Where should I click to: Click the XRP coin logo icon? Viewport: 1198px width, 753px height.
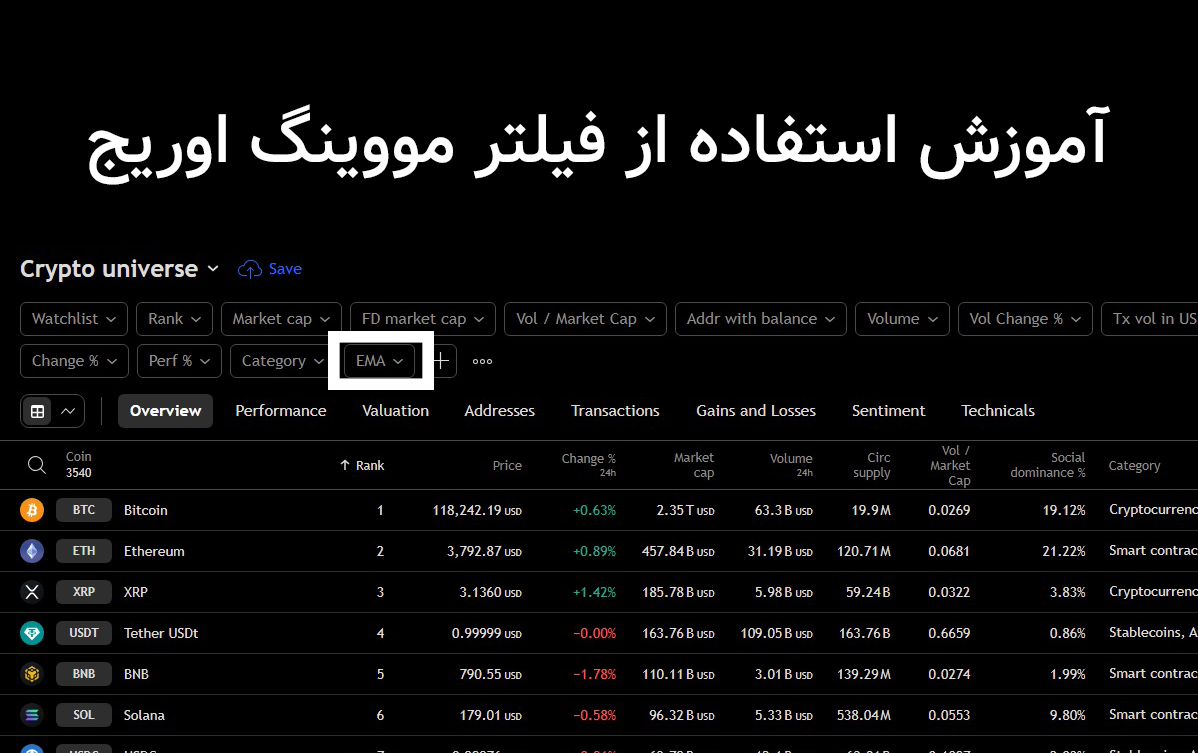(31, 591)
